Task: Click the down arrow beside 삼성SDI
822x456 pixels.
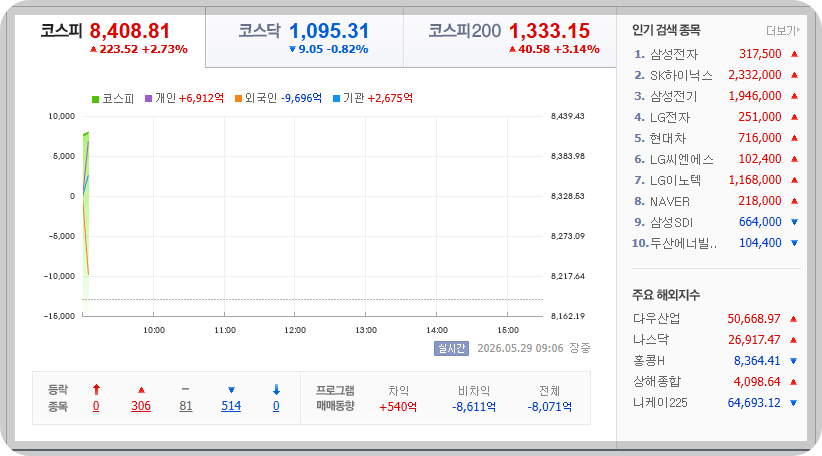Action: [794, 222]
